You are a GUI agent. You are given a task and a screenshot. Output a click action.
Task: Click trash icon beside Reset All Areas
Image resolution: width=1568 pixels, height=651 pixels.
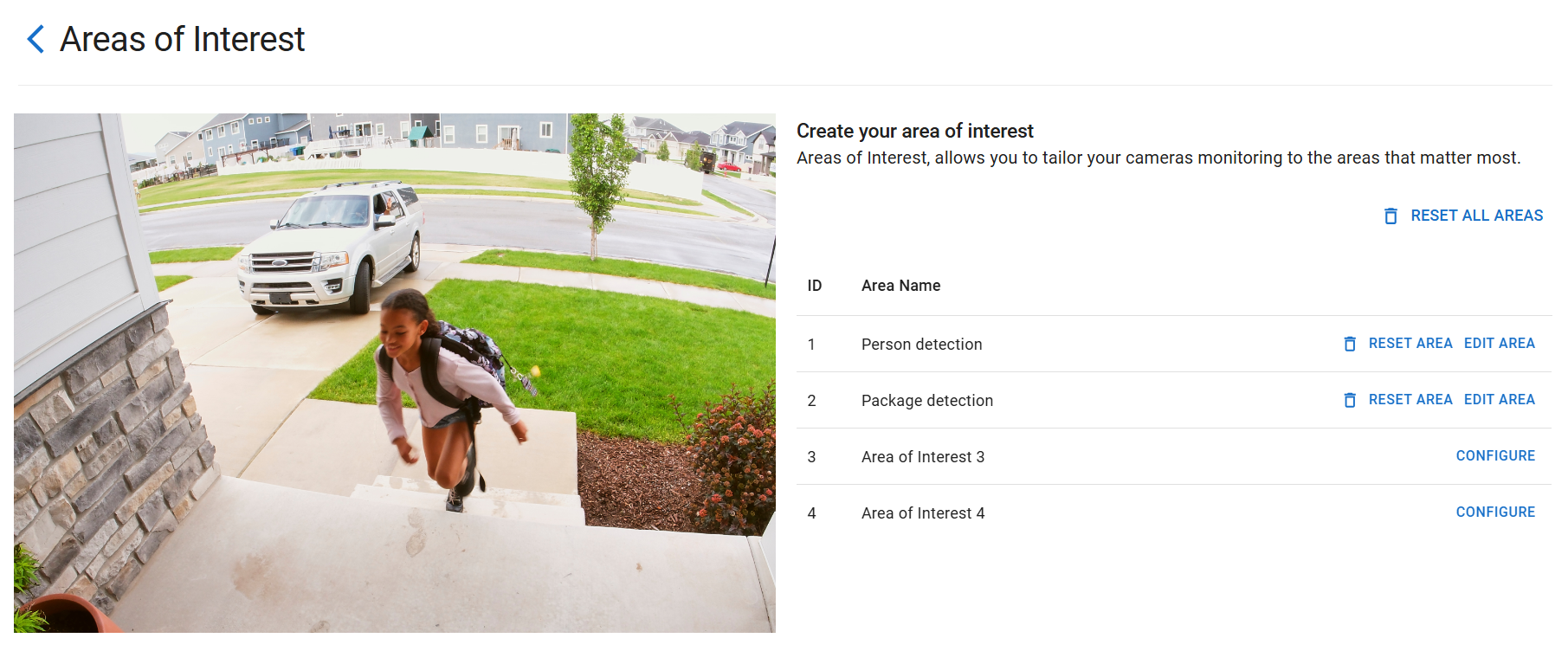pyautogui.click(x=1391, y=216)
